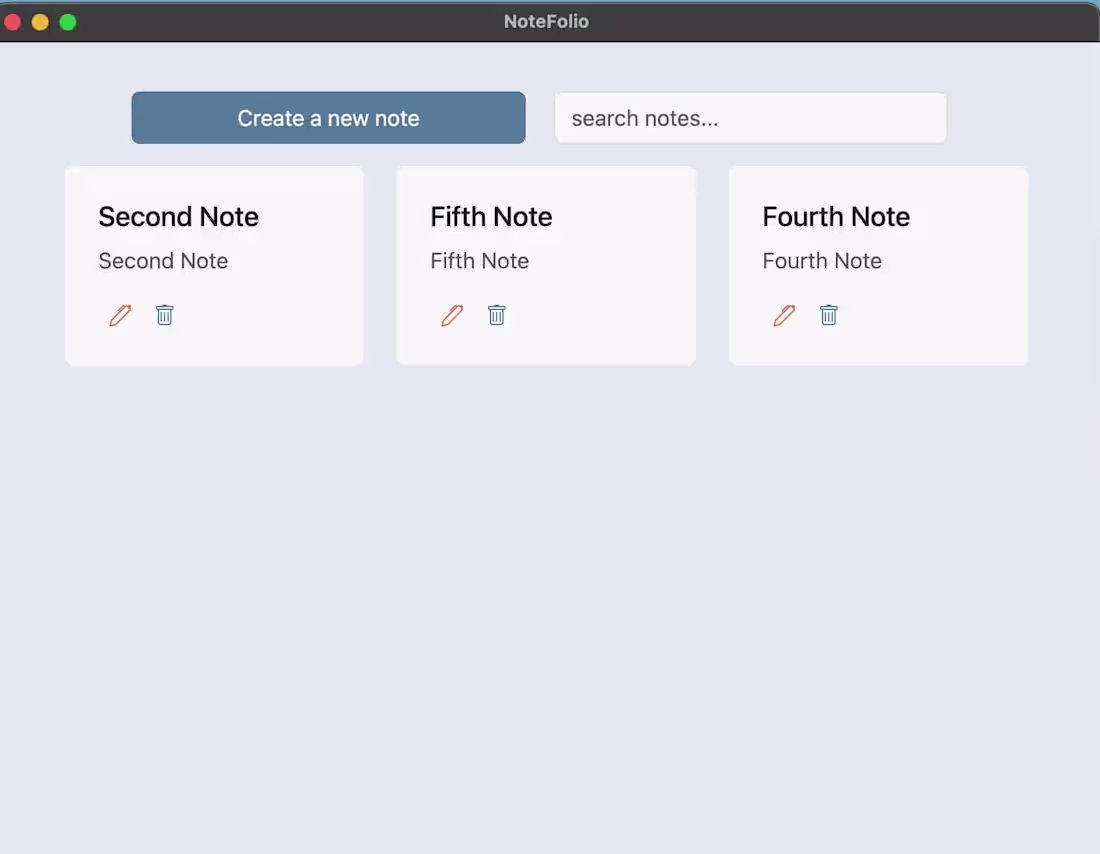This screenshot has width=1100, height=854.
Task: Focus the search notes field
Action: (750, 118)
